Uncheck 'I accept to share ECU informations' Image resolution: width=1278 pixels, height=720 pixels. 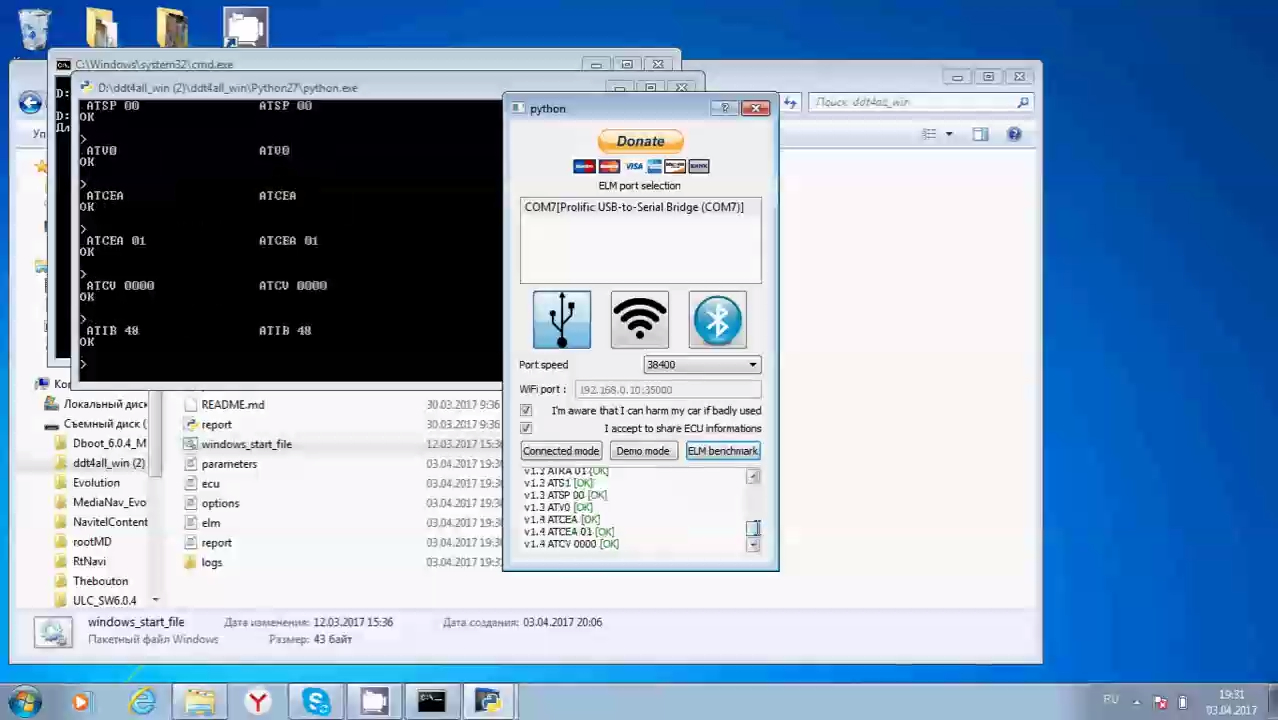tap(526, 429)
